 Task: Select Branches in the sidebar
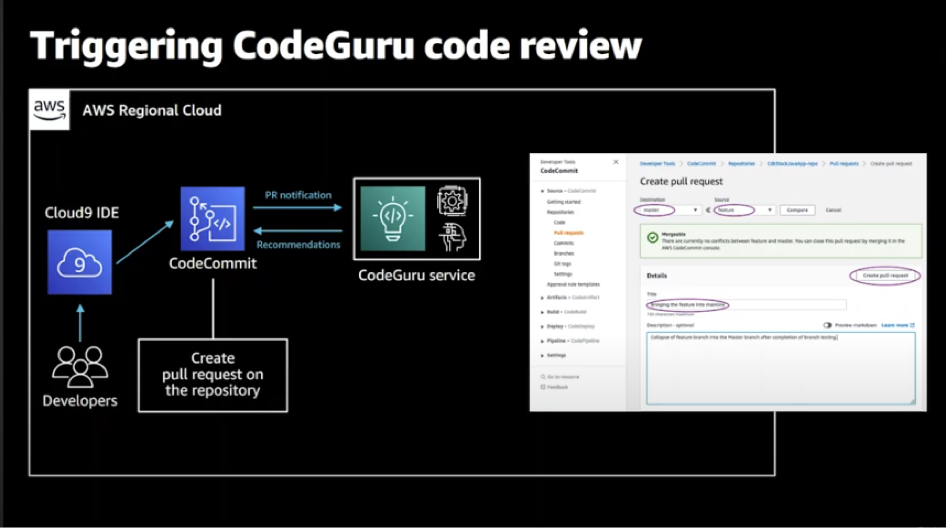click(x=564, y=253)
